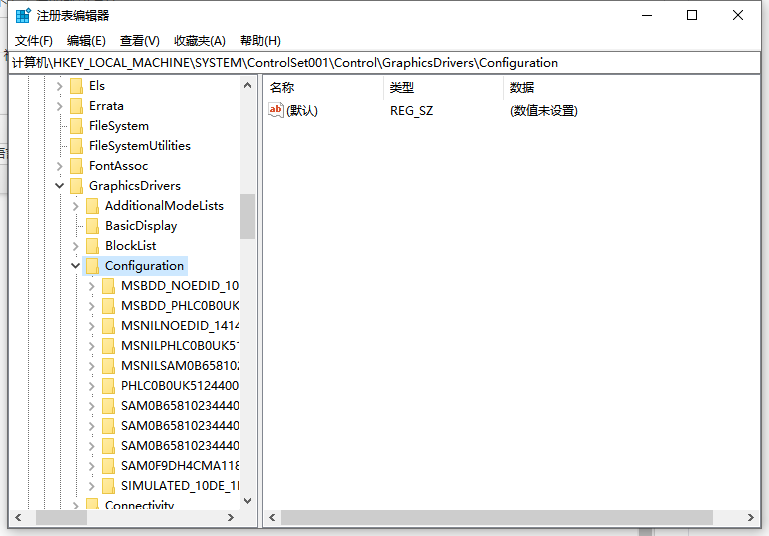This screenshot has height=536, width=769.
Task: Click the folder icon beside FileSystem
Action: tap(76, 126)
